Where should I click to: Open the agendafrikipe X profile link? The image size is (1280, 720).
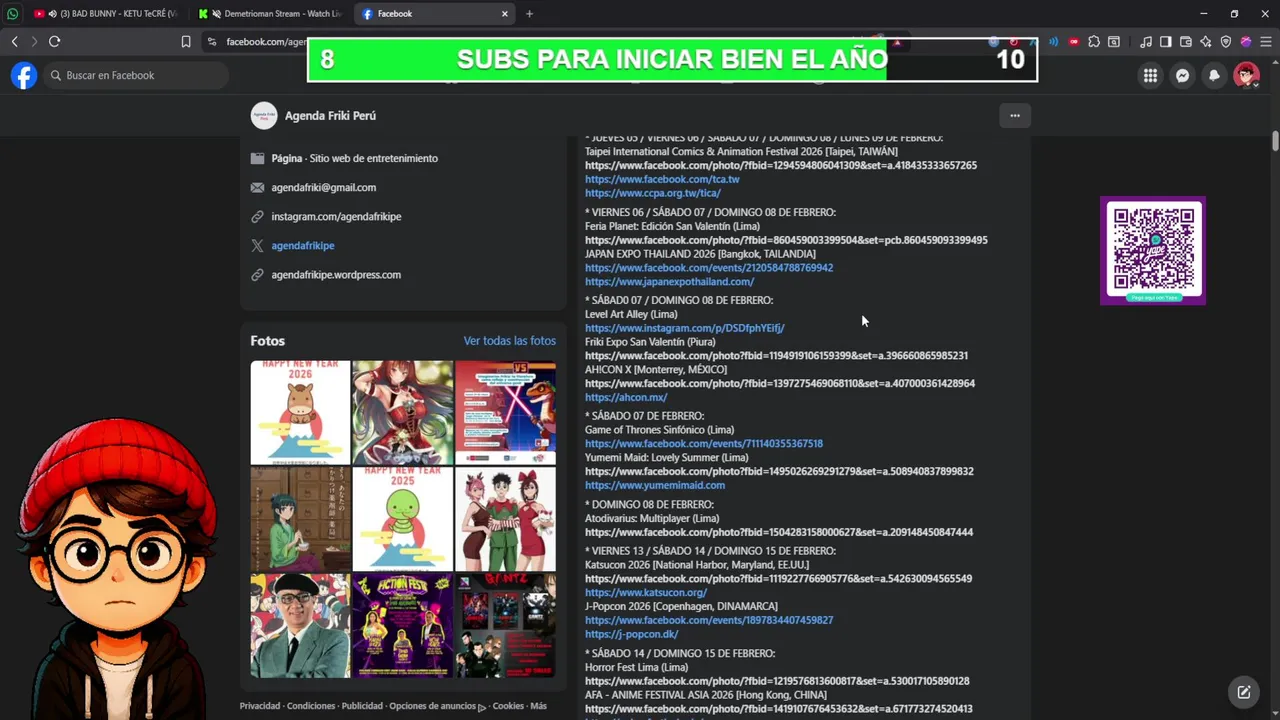pyautogui.click(x=303, y=245)
